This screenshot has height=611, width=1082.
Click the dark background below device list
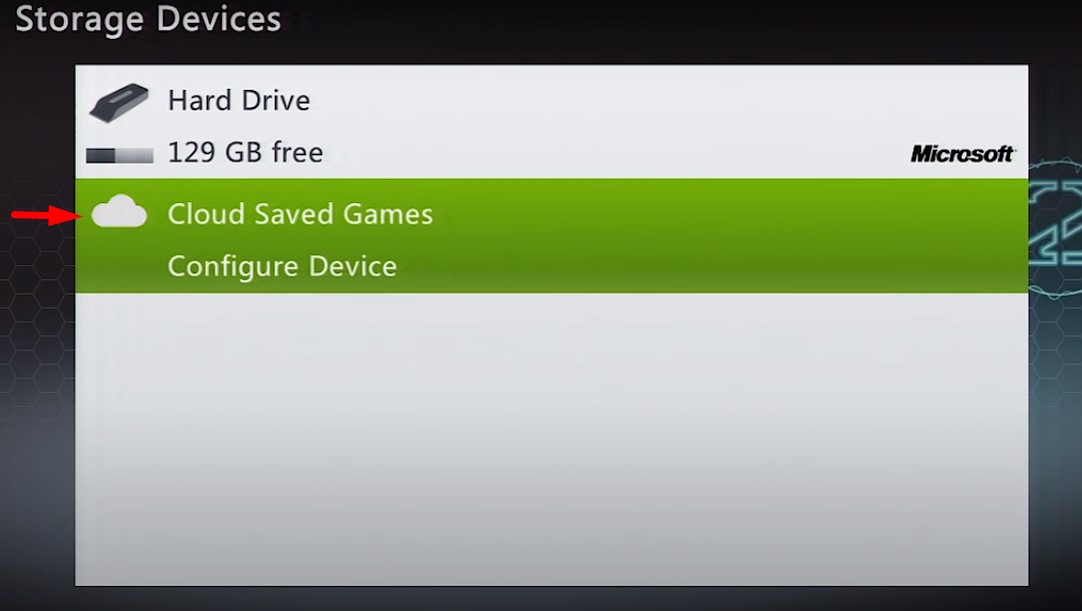(551, 599)
